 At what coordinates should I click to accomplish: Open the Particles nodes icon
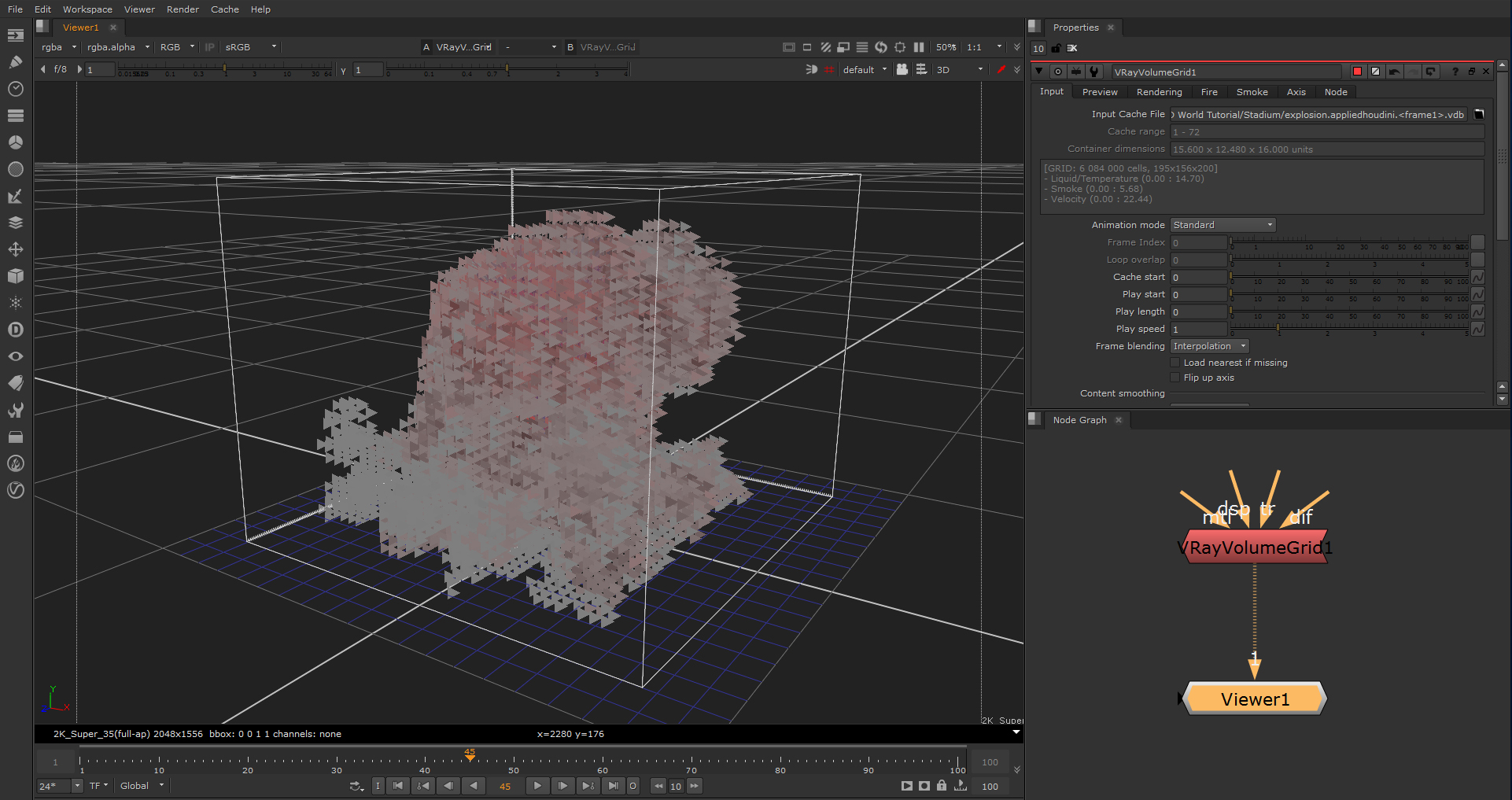[15, 303]
